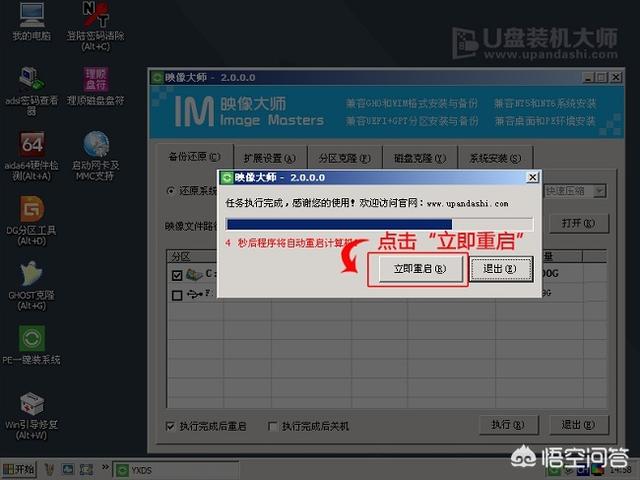Open 启动网卡及MMC支持 desktop icon
The image size is (640, 480).
[96, 156]
